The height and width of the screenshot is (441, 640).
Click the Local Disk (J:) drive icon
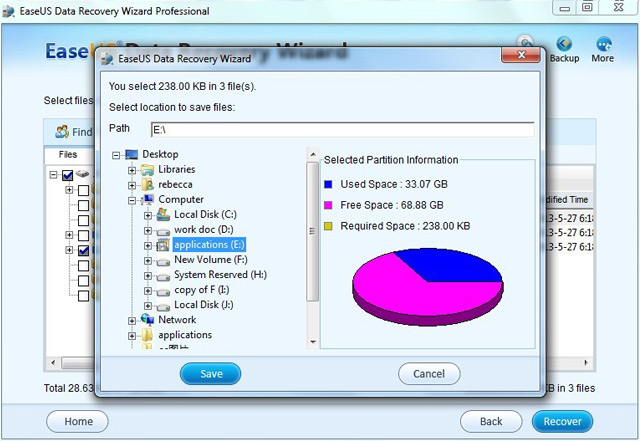163,307
